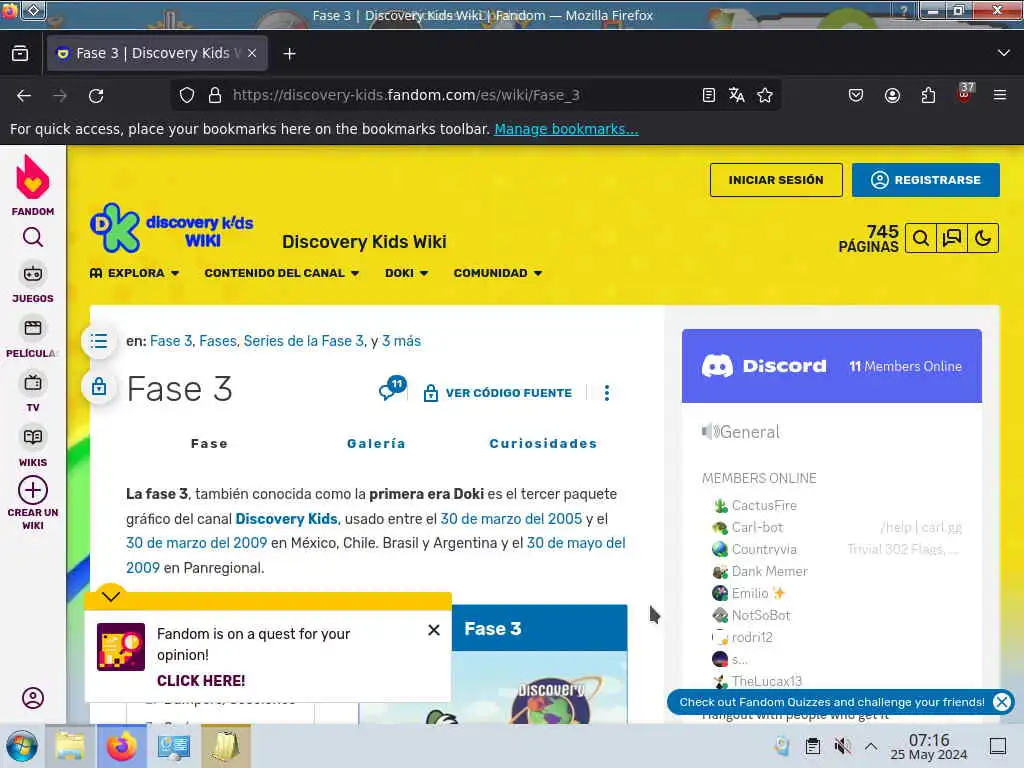
Task: Expand the Doki dropdown menu
Action: point(406,273)
